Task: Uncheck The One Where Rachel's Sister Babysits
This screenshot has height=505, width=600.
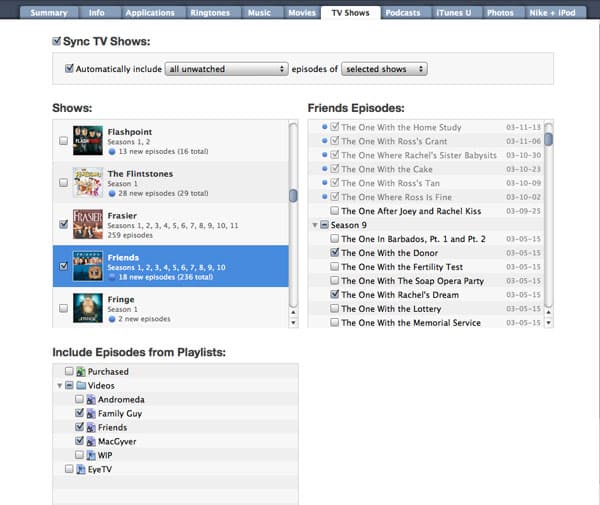Action: [x=334, y=155]
